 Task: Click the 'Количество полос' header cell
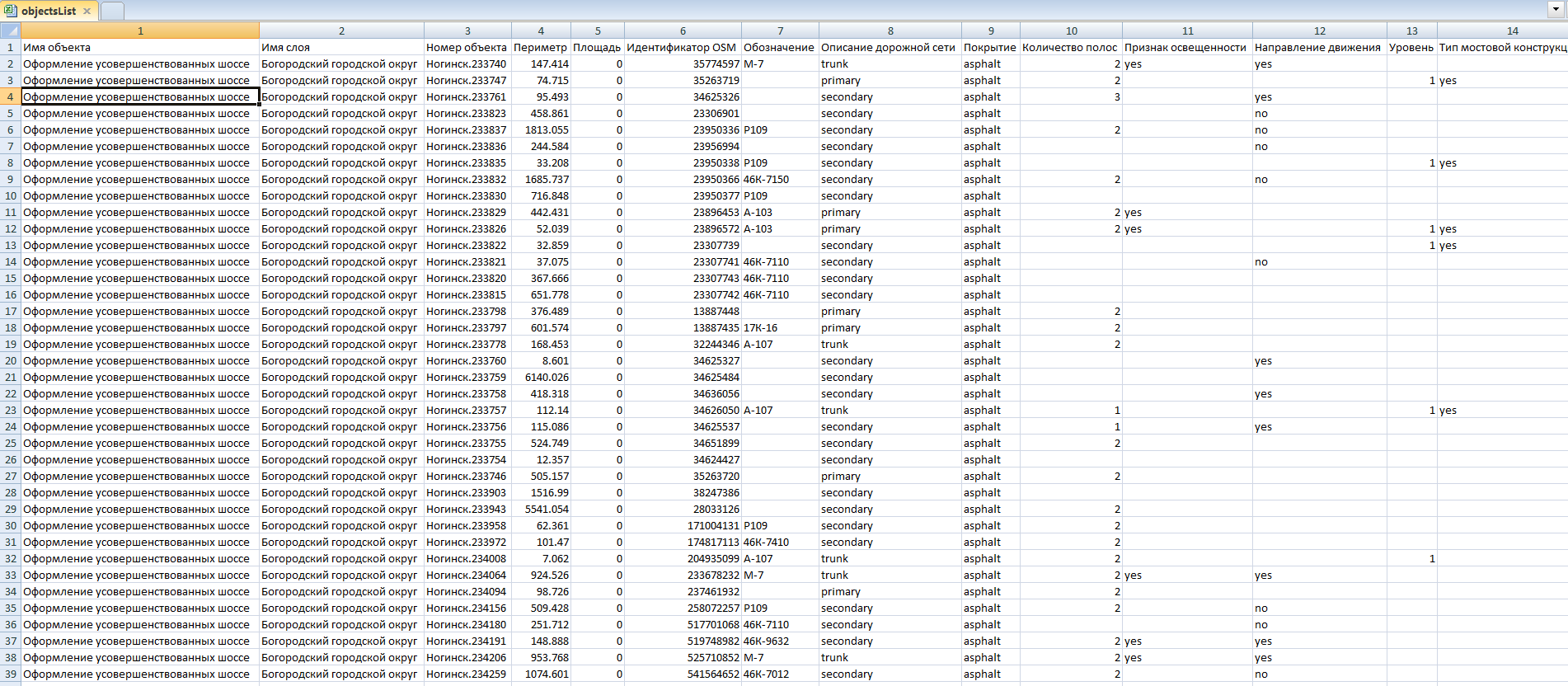[x=1071, y=47]
